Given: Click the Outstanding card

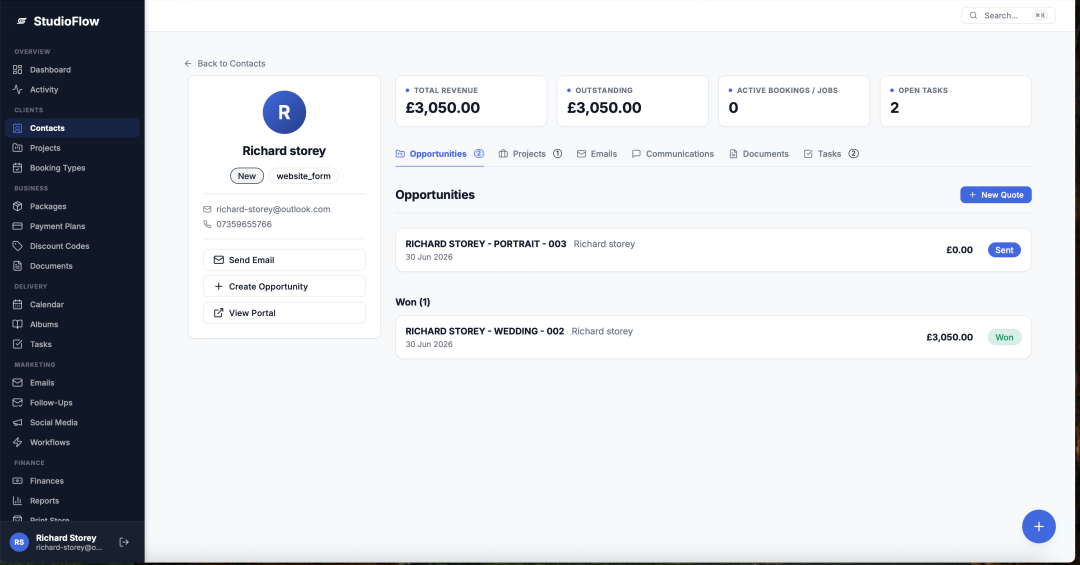Looking at the screenshot, I should pos(632,101).
